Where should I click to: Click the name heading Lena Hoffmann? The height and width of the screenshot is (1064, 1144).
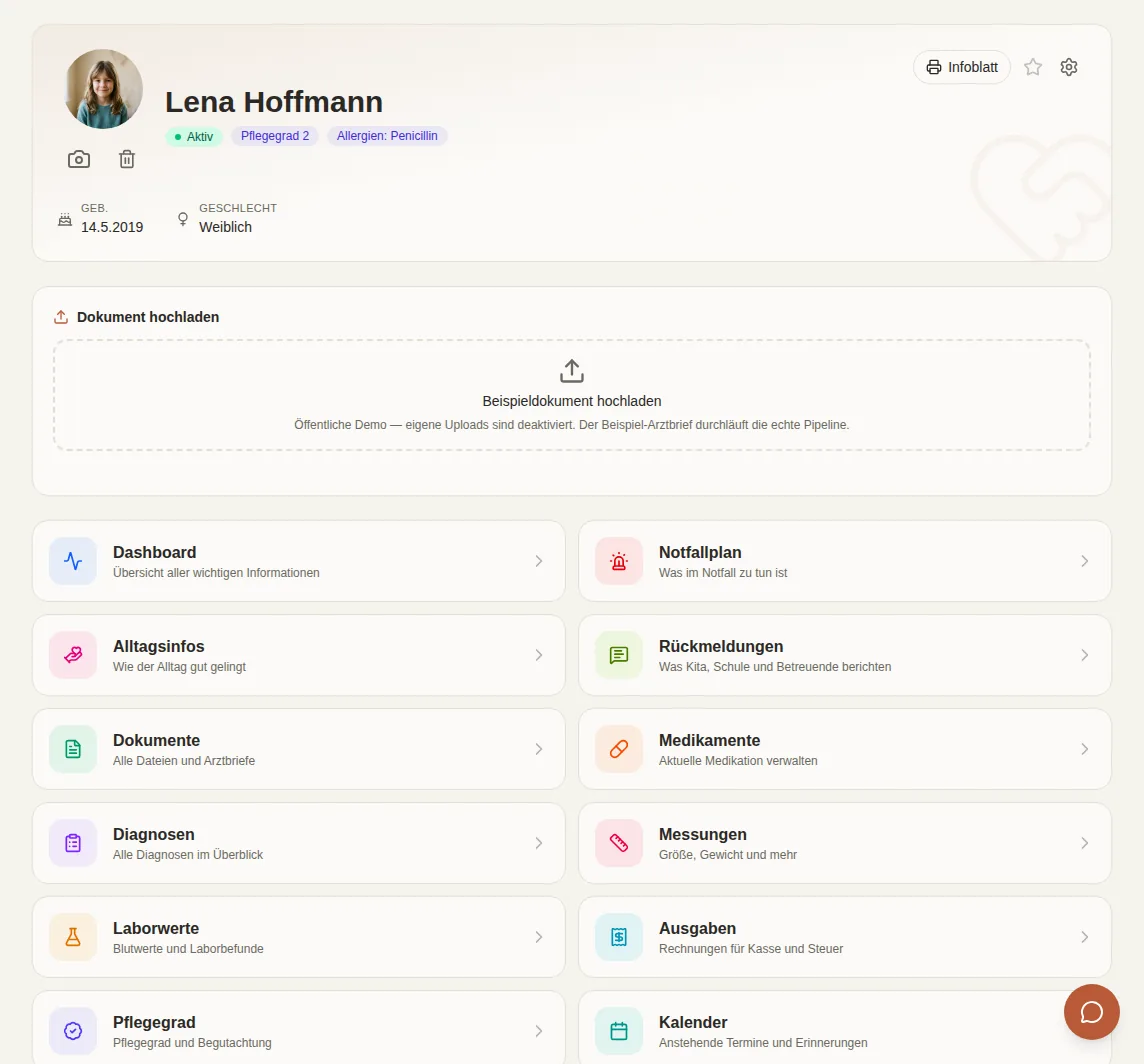[x=274, y=102]
